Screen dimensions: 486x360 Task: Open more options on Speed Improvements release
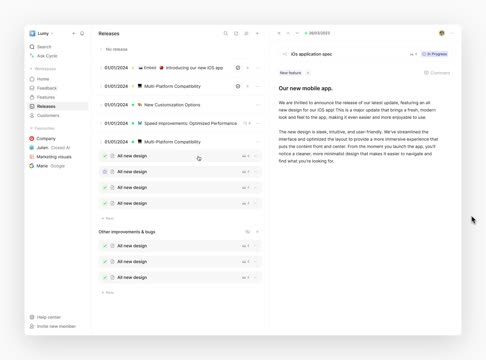pos(257,123)
